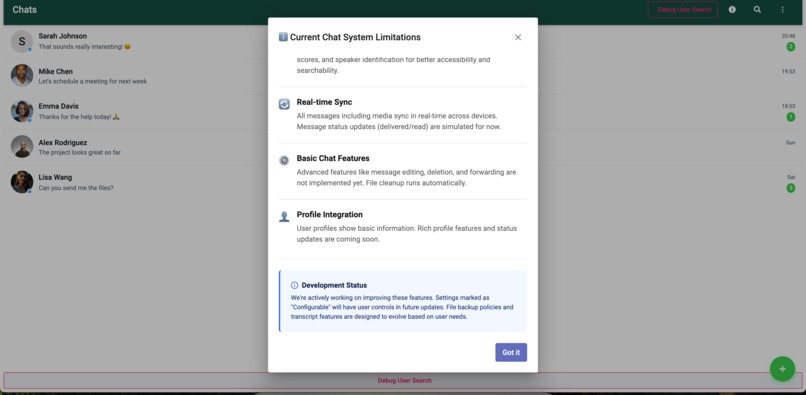Click the info icon in the header
Screen dimensions: 806x395
732,9
